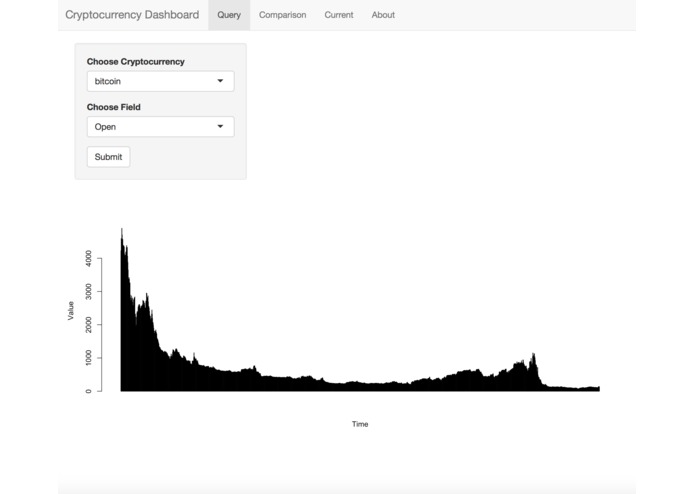
Task: Switch to the Comparison tab
Action: pos(282,15)
